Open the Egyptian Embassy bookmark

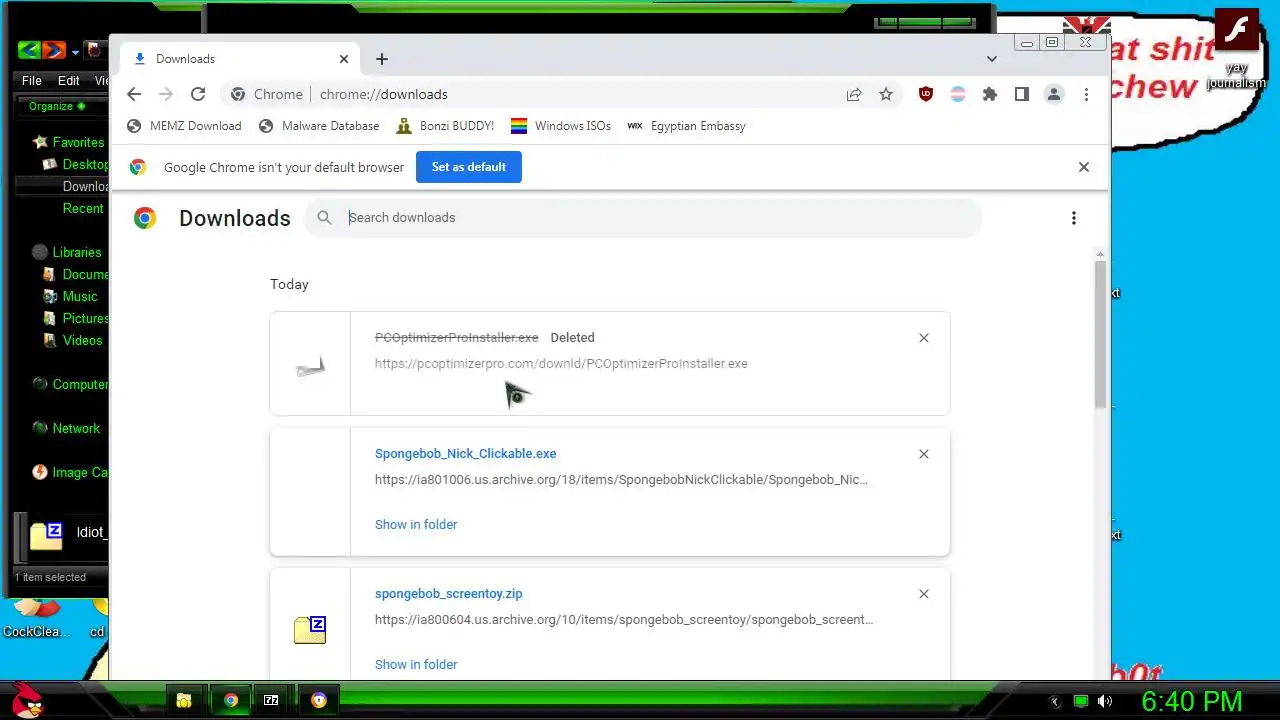(x=686, y=126)
